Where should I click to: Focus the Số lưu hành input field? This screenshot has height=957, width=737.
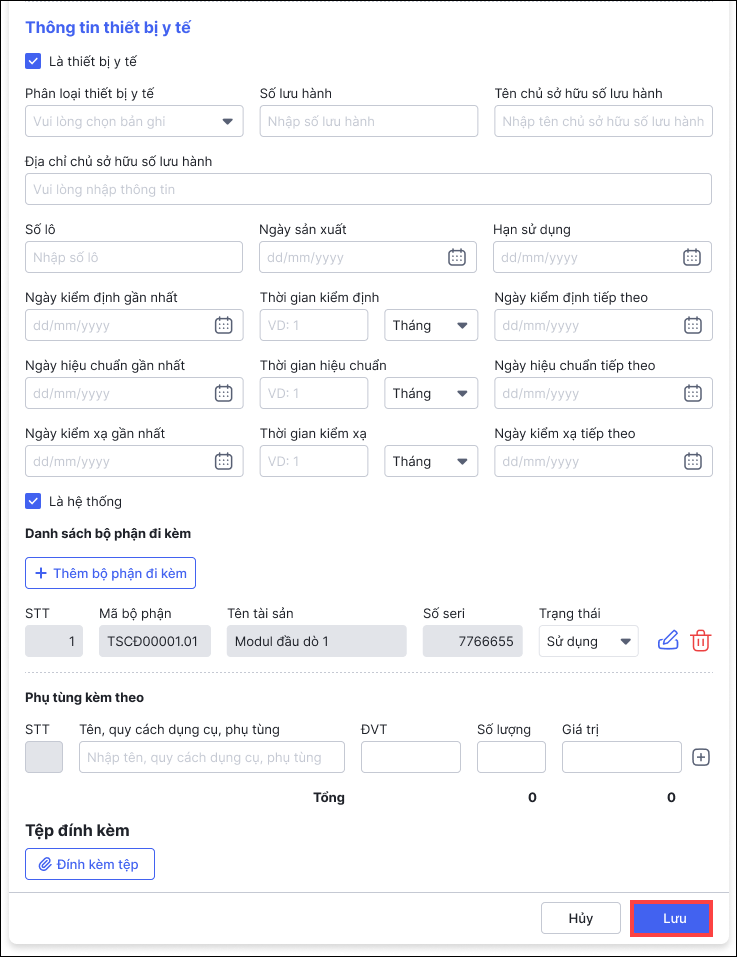coord(368,122)
